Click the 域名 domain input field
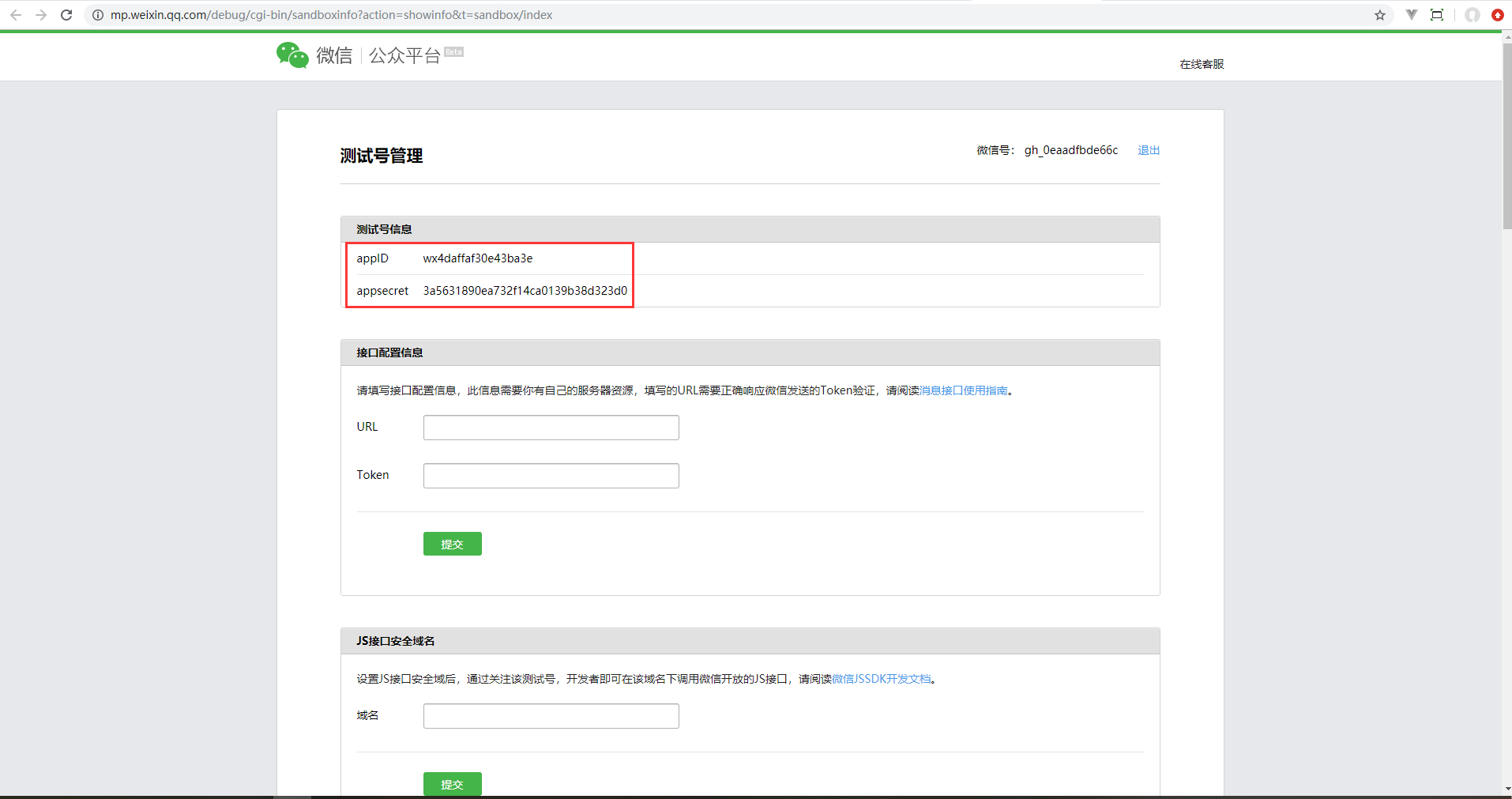 pyautogui.click(x=551, y=715)
